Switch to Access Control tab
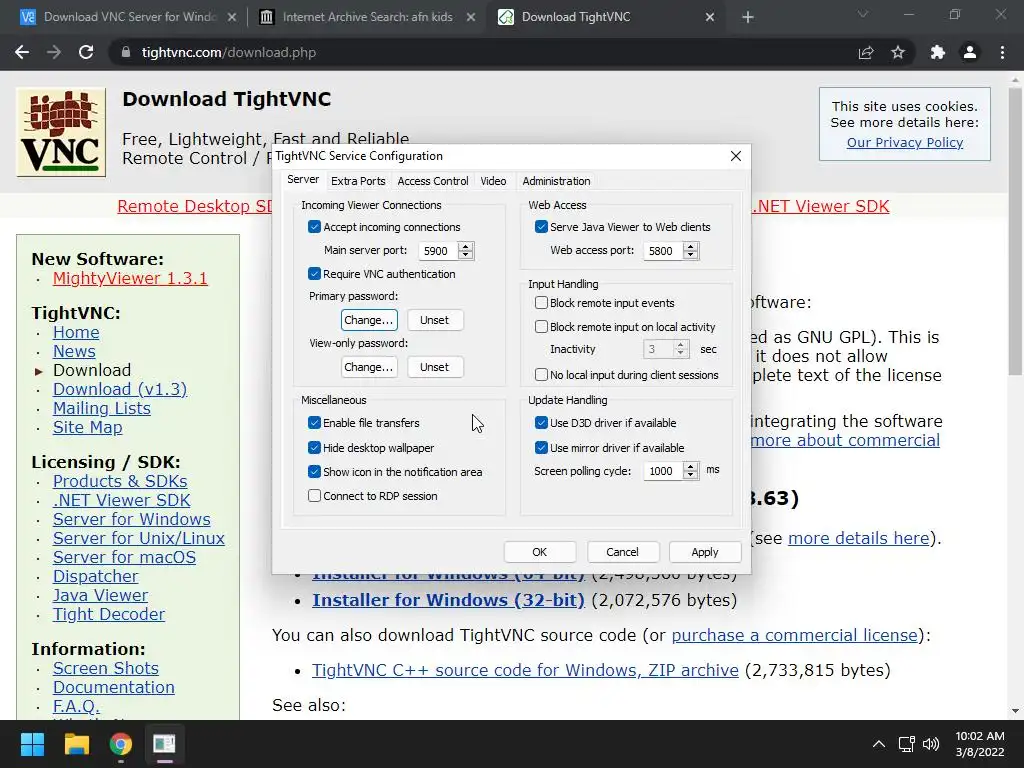This screenshot has height=768, width=1024. point(433,181)
